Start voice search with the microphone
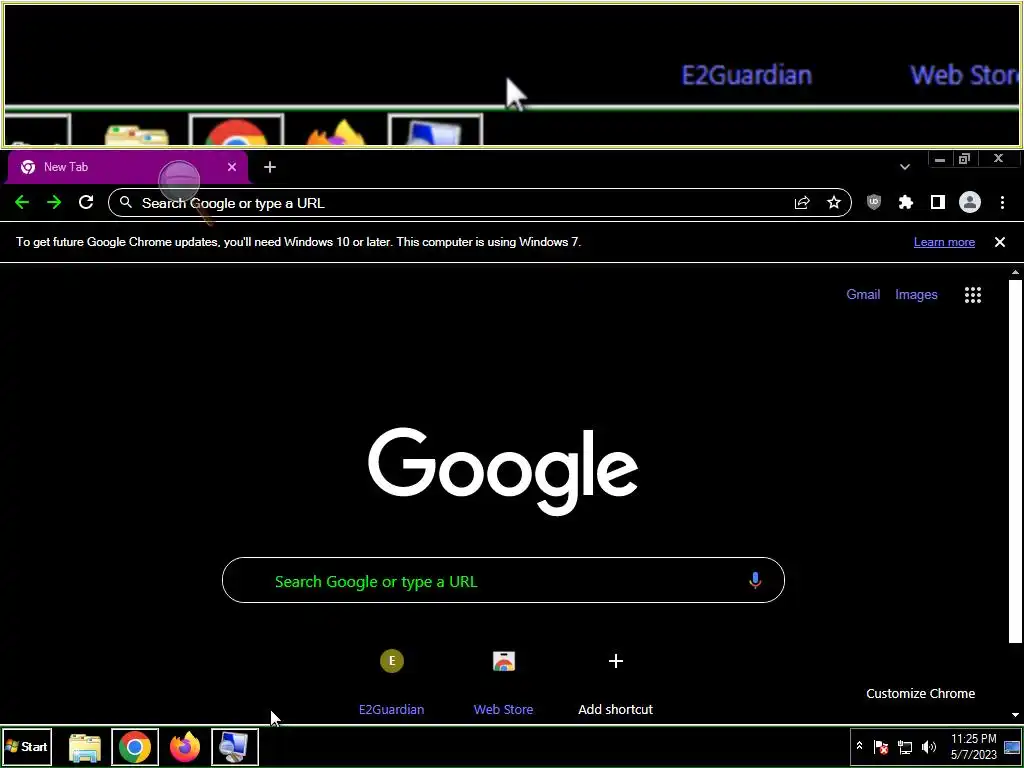 coord(755,580)
